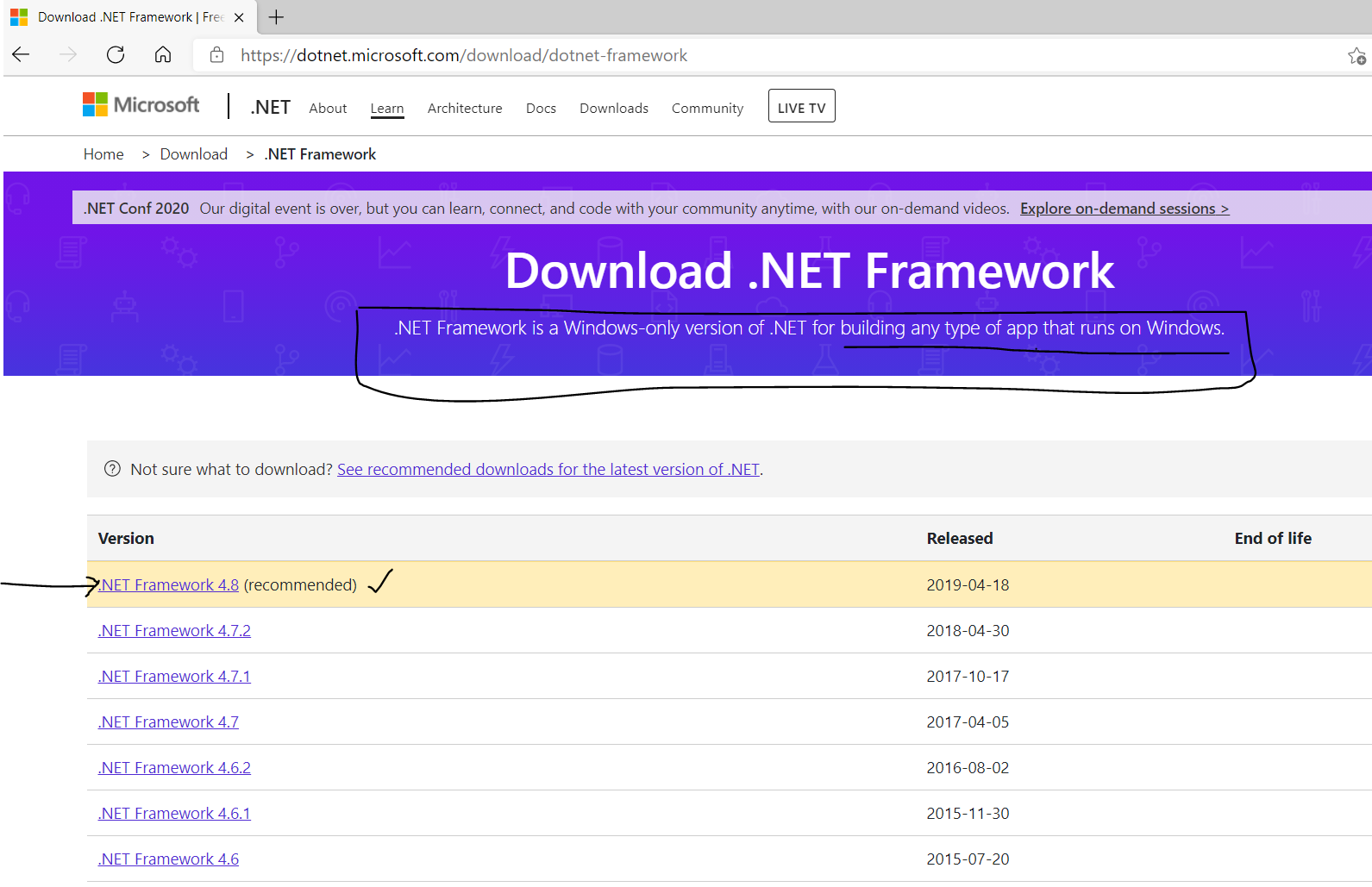Open the browser home page icon
The height and width of the screenshot is (887, 1372).
pos(163,55)
